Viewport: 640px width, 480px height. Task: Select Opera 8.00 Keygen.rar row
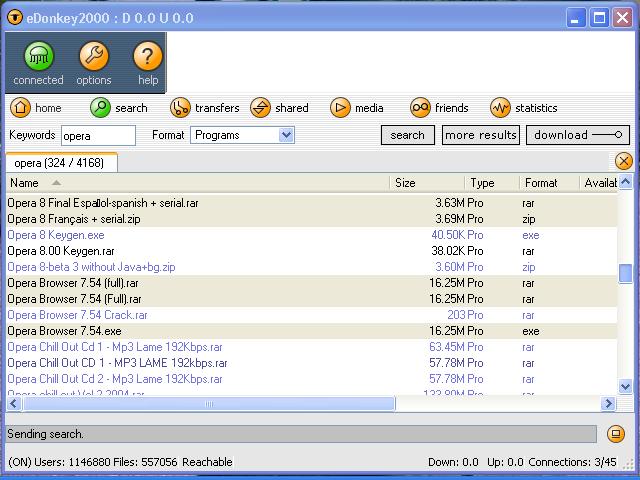(x=311, y=251)
